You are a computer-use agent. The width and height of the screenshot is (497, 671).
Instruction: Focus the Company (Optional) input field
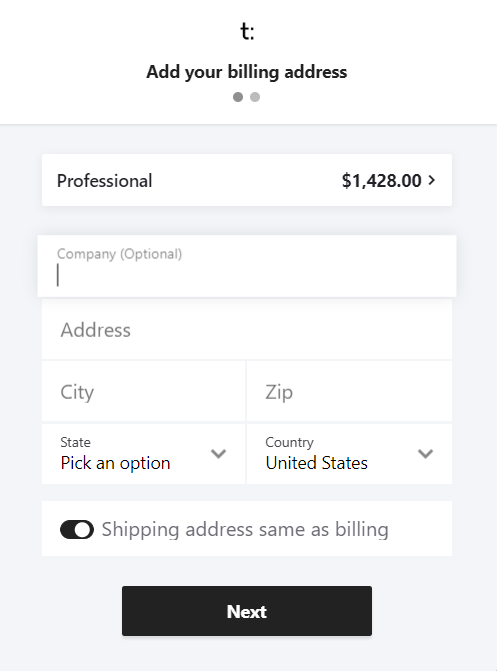coord(247,266)
